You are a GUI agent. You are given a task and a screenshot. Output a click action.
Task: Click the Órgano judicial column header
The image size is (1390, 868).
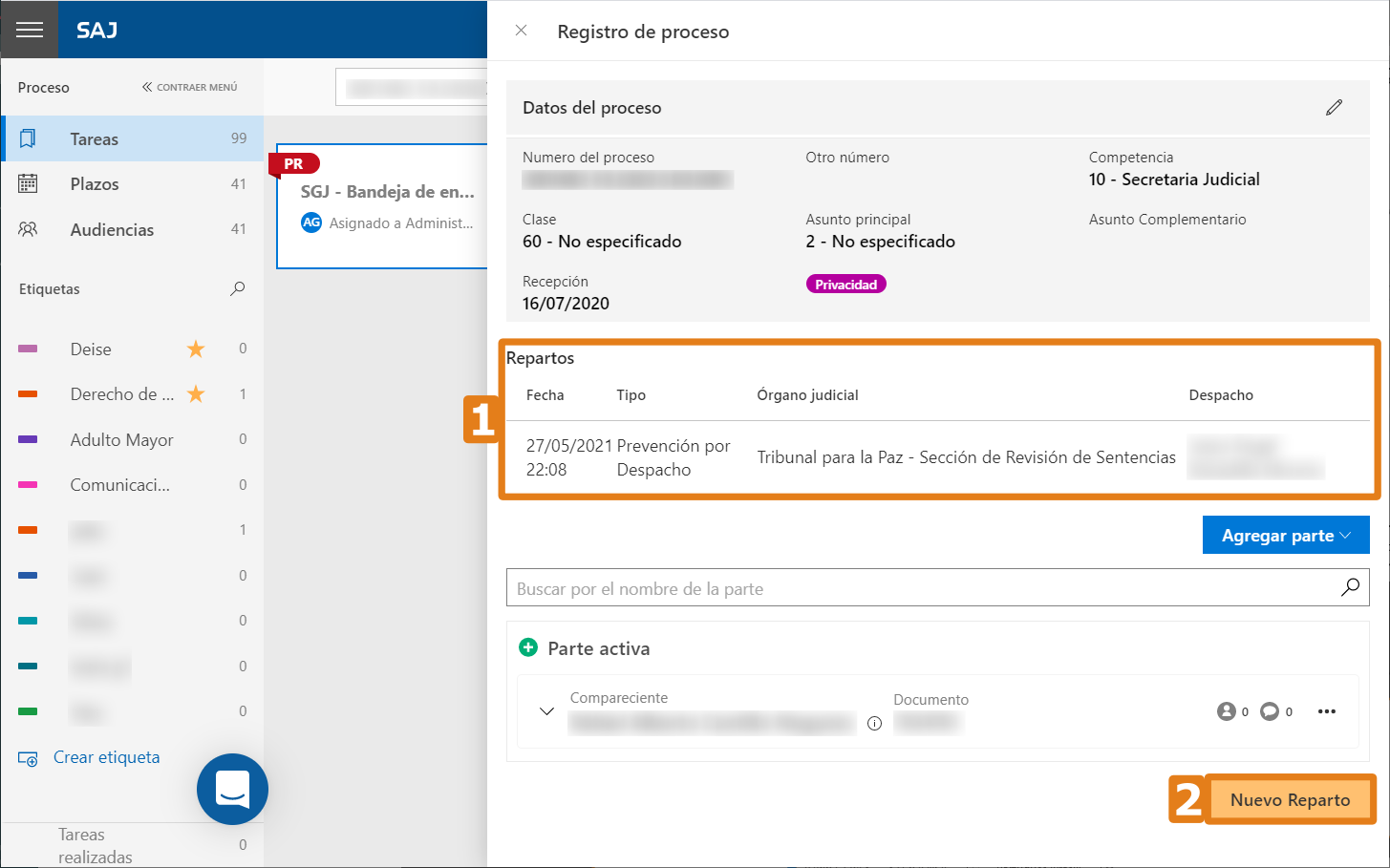(x=807, y=395)
